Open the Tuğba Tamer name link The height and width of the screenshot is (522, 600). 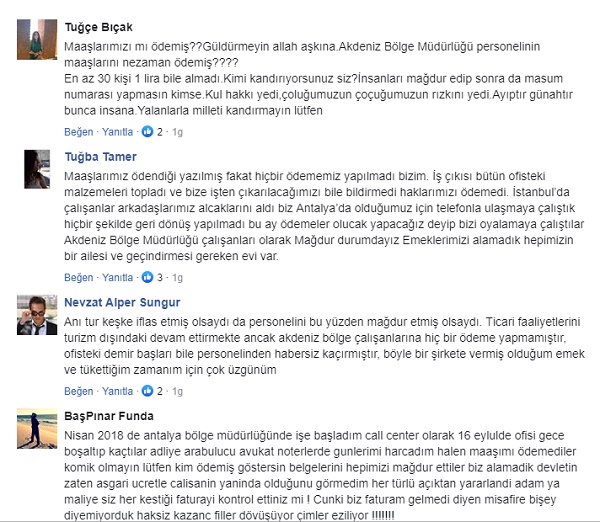[x=100, y=157]
